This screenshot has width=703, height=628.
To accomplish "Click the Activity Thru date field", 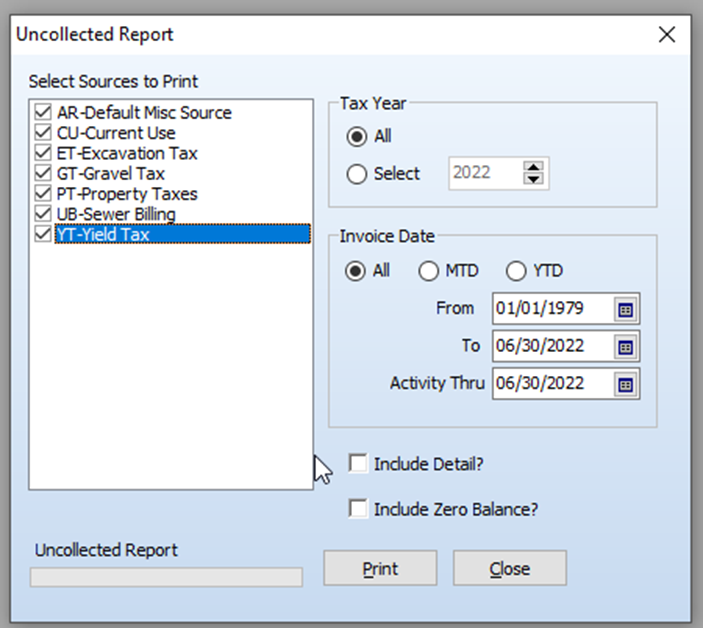I will pos(553,384).
